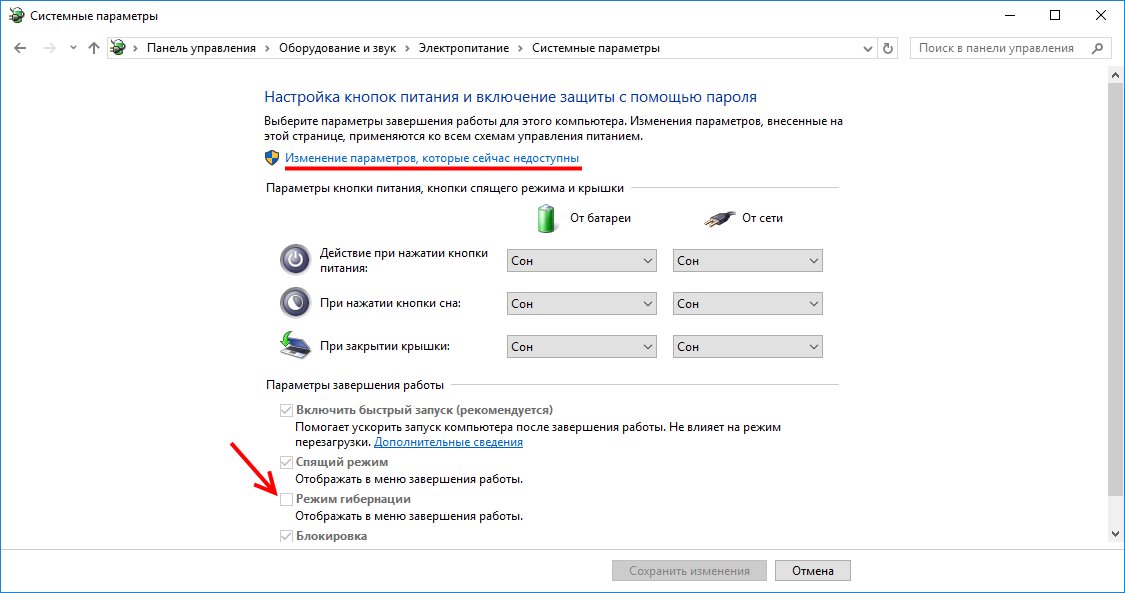Click the title bar window icon
This screenshot has width=1125, height=593.
coord(16,16)
